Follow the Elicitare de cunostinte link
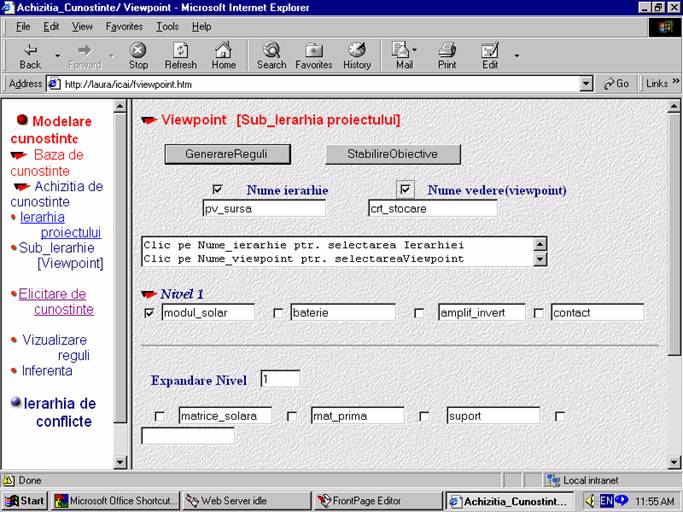The image size is (683, 512). tap(56, 301)
